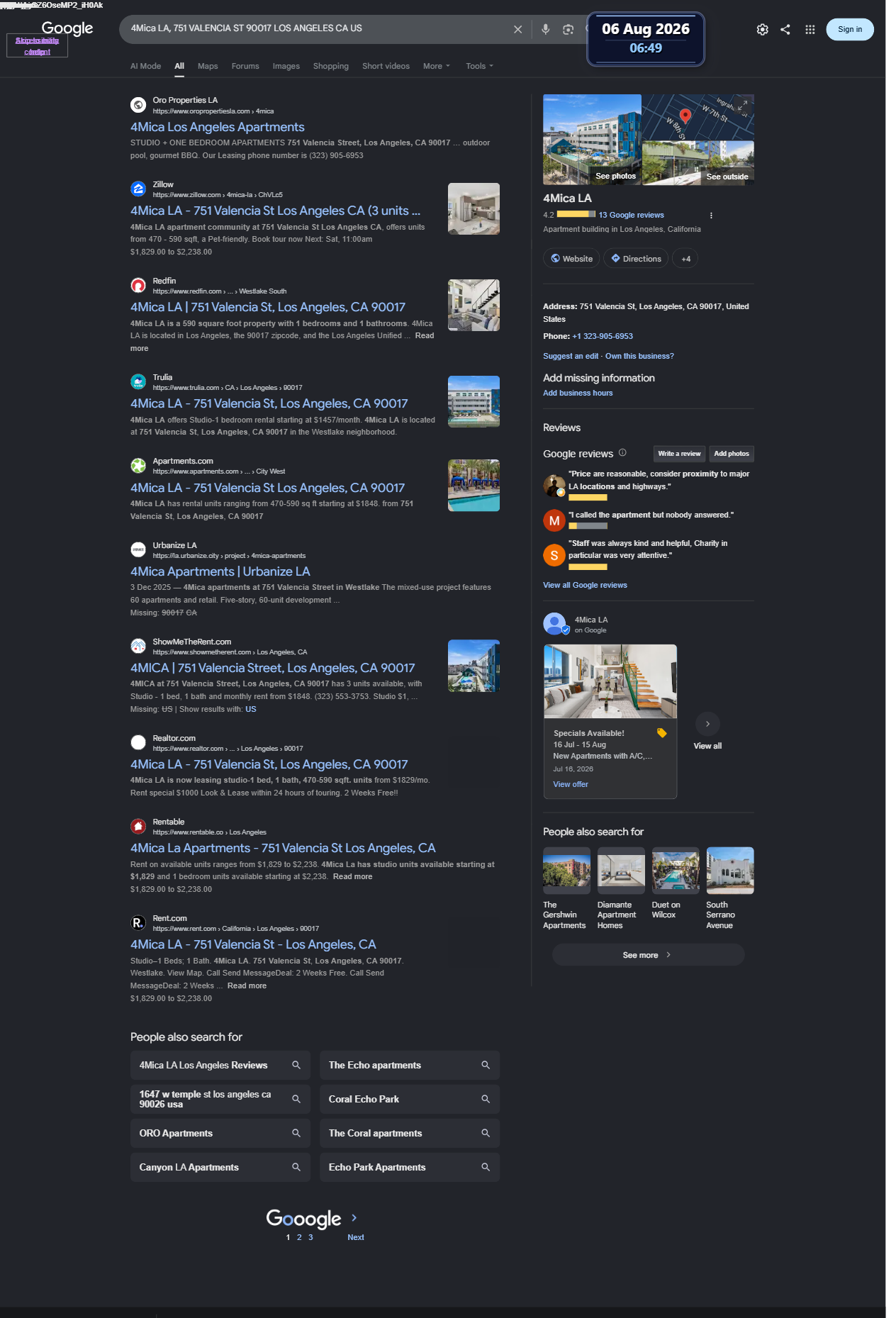Image resolution: width=896 pixels, height=1318 pixels.
Task: Switch to the AI Mode tab
Action: pyautogui.click(x=145, y=66)
